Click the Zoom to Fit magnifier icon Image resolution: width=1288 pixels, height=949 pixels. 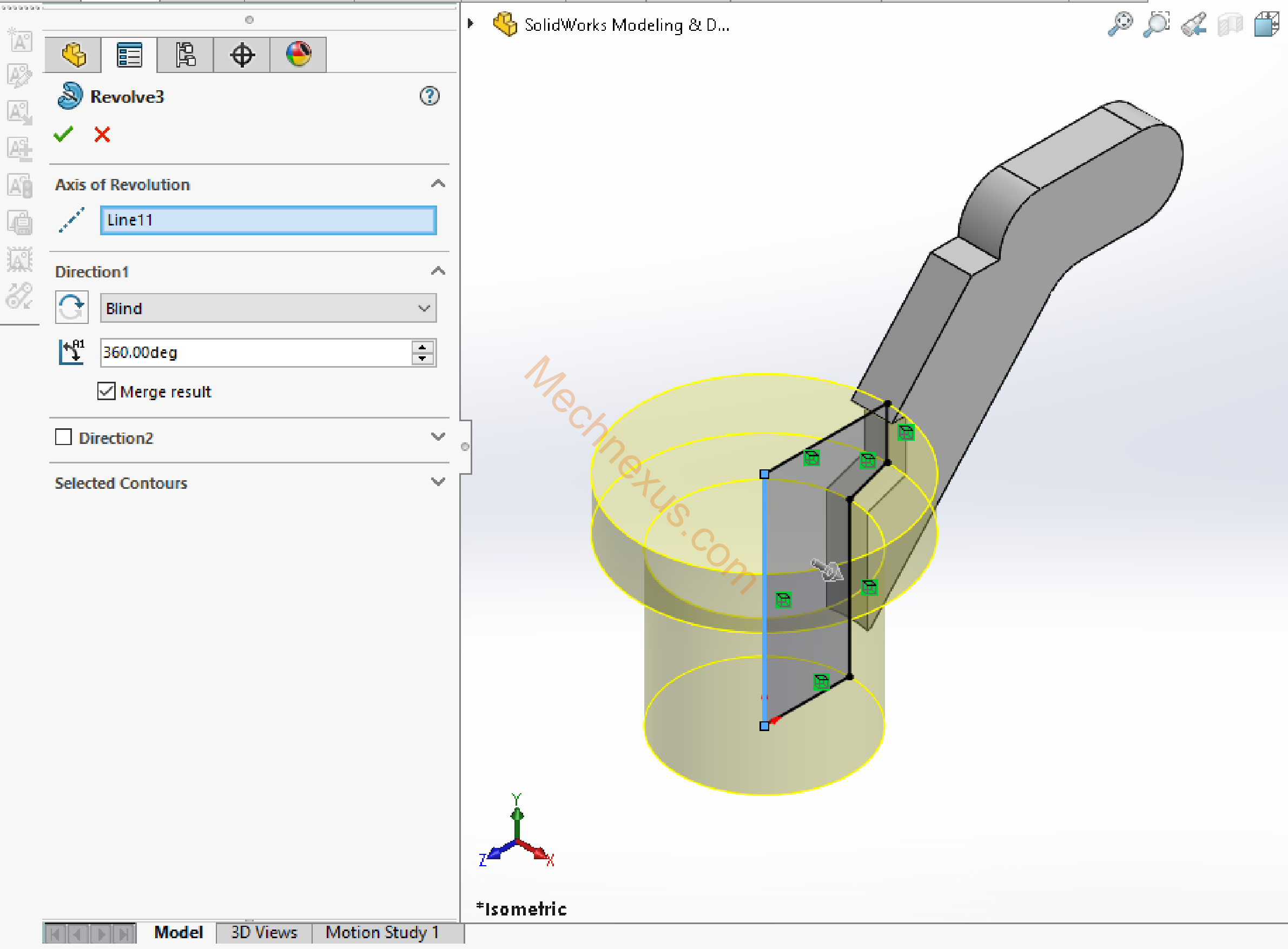1120,25
